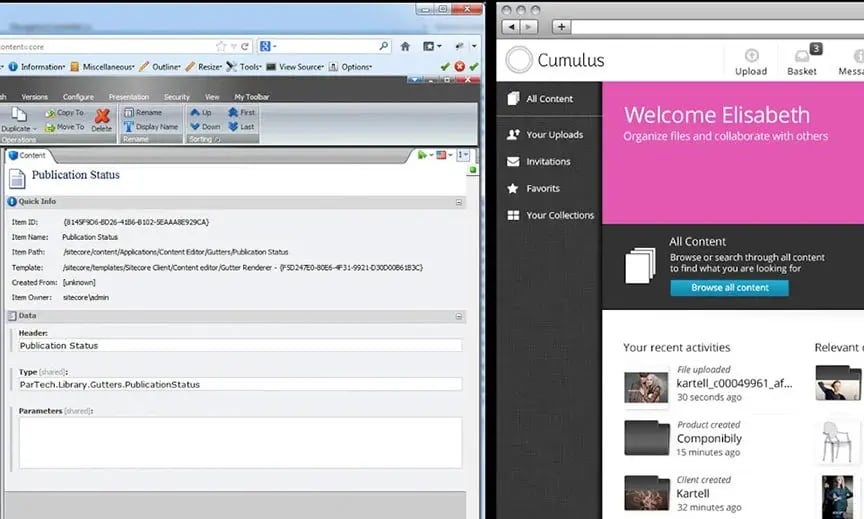Click the red error X icon in developer toolbar
The height and width of the screenshot is (519, 864).
pyautogui.click(x=459, y=67)
